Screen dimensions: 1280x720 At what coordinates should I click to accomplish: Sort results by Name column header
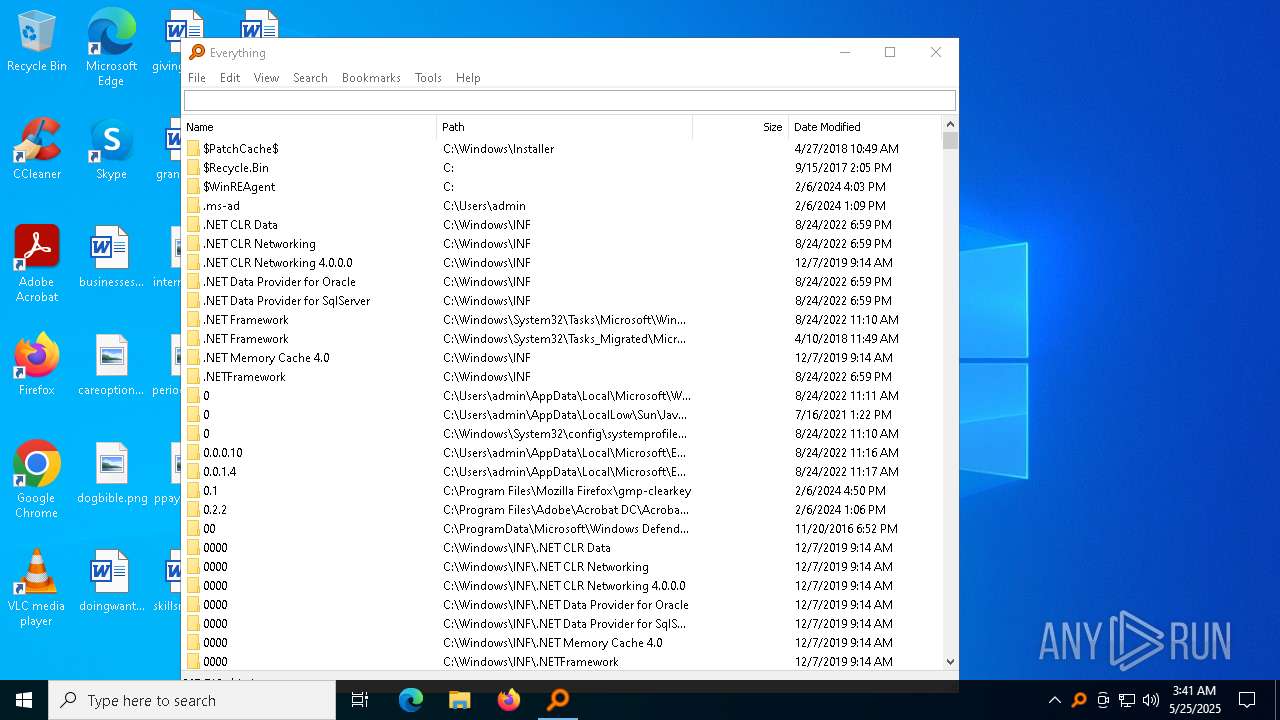pos(310,127)
